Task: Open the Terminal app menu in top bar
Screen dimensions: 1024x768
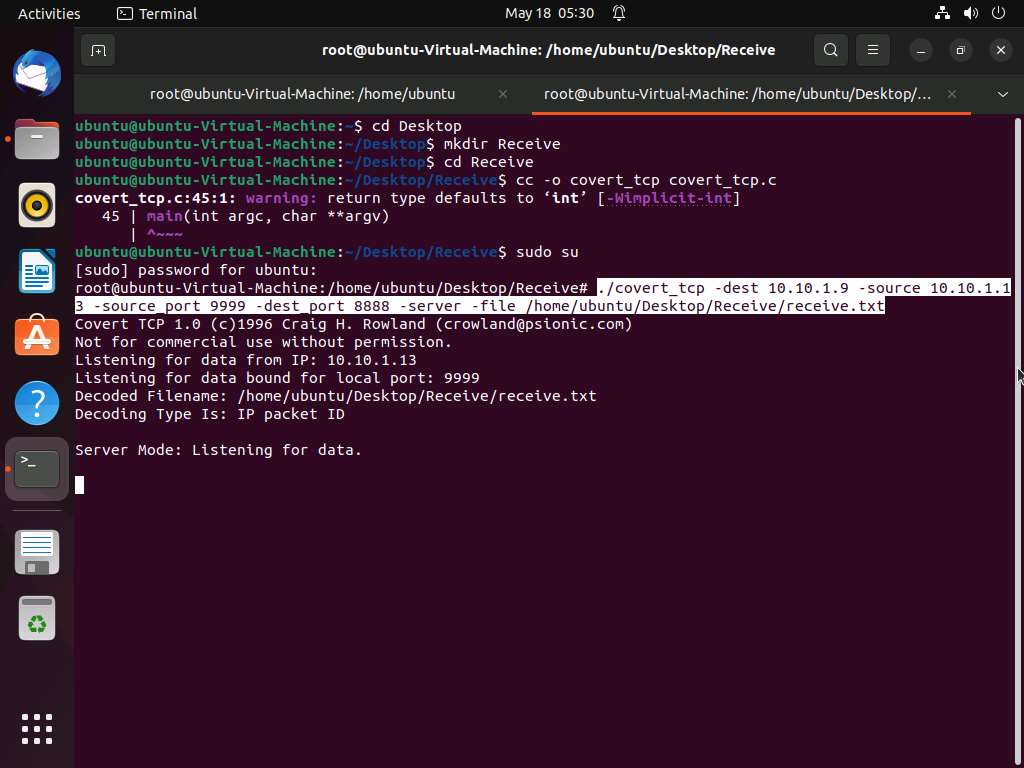Action: (157, 13)
